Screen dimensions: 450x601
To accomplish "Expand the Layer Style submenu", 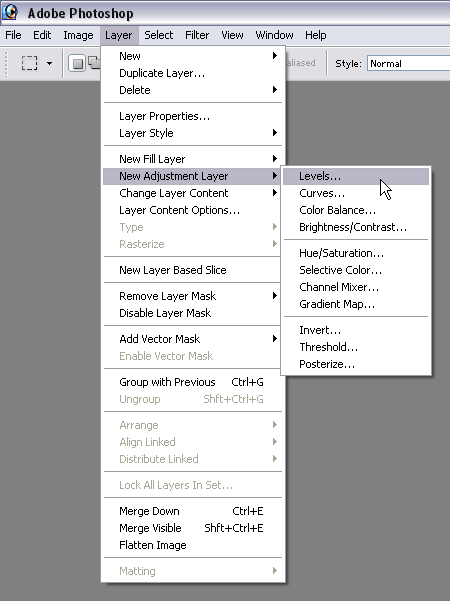I will pyautogui.click(x=193, y=133).
